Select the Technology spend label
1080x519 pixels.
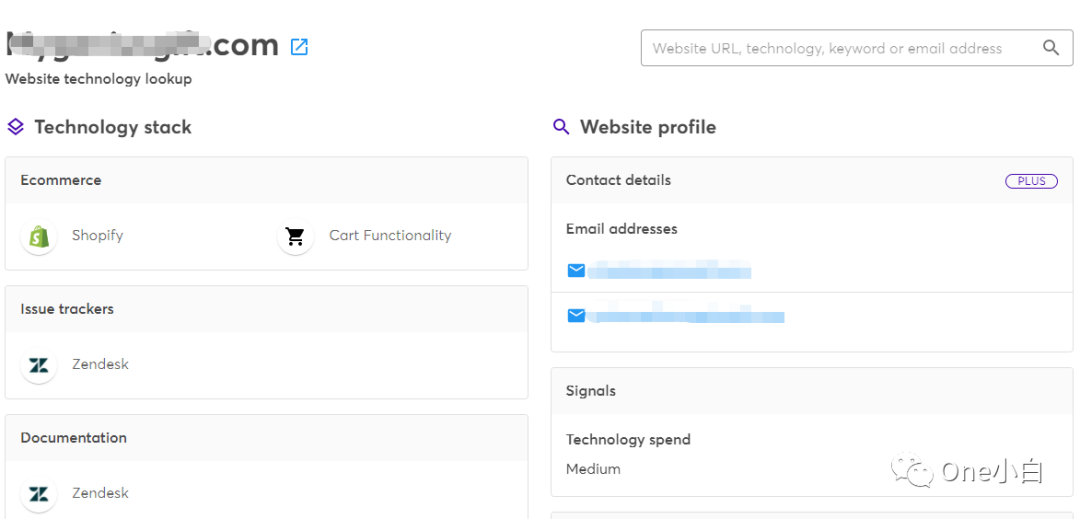tap(628, 439)
